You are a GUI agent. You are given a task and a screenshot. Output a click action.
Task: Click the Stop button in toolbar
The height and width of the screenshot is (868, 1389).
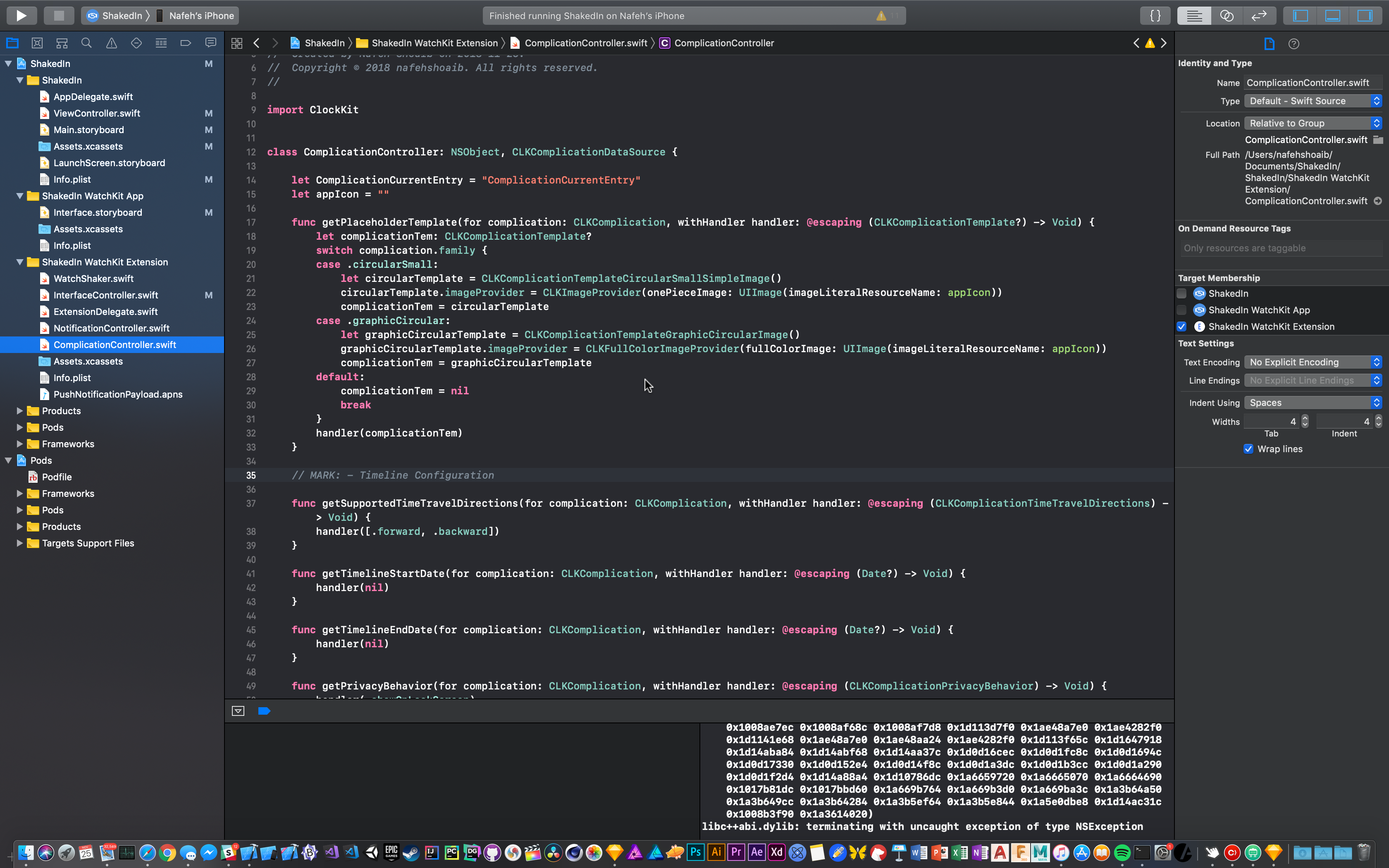[x=59, y=16]
